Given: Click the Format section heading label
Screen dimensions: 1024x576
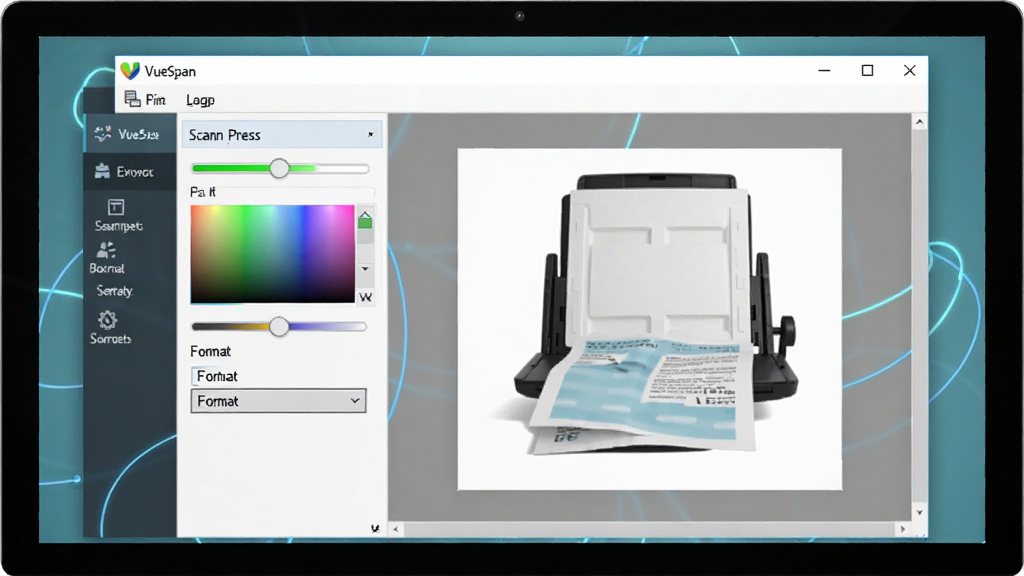Looking at the screenshot, I should point(210,351).
